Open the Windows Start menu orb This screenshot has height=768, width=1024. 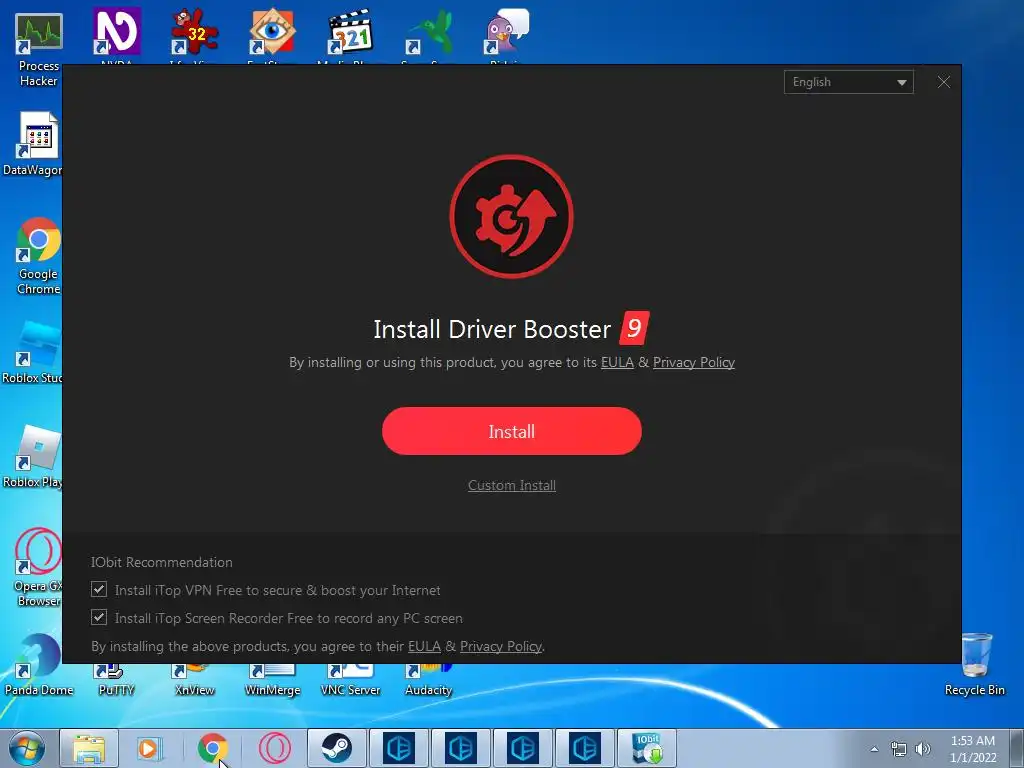(x=27, y=748)
